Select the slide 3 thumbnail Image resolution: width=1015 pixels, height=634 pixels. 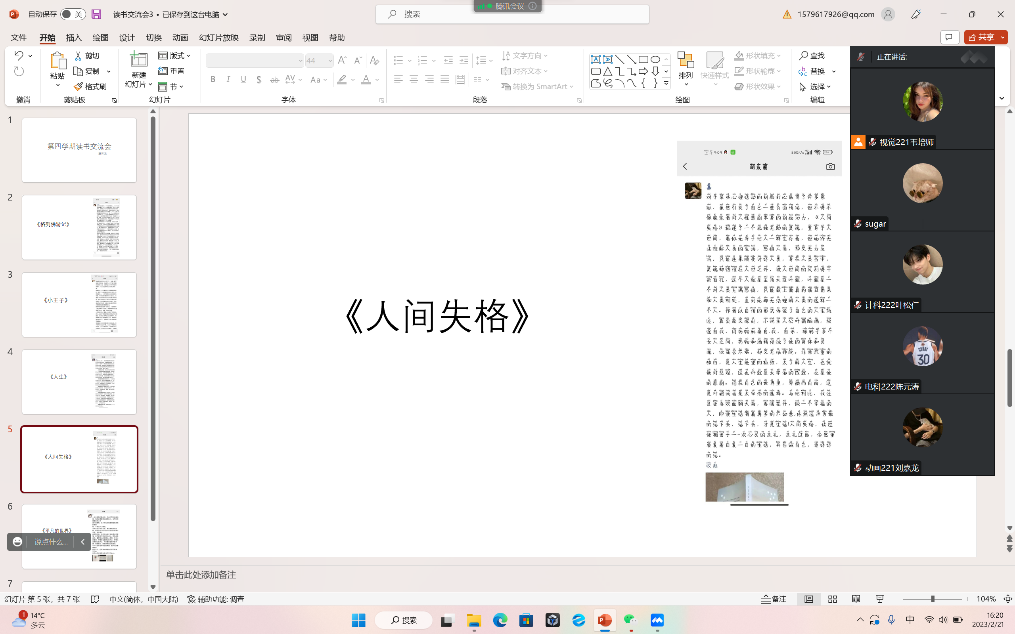click(x=78, y=304)
